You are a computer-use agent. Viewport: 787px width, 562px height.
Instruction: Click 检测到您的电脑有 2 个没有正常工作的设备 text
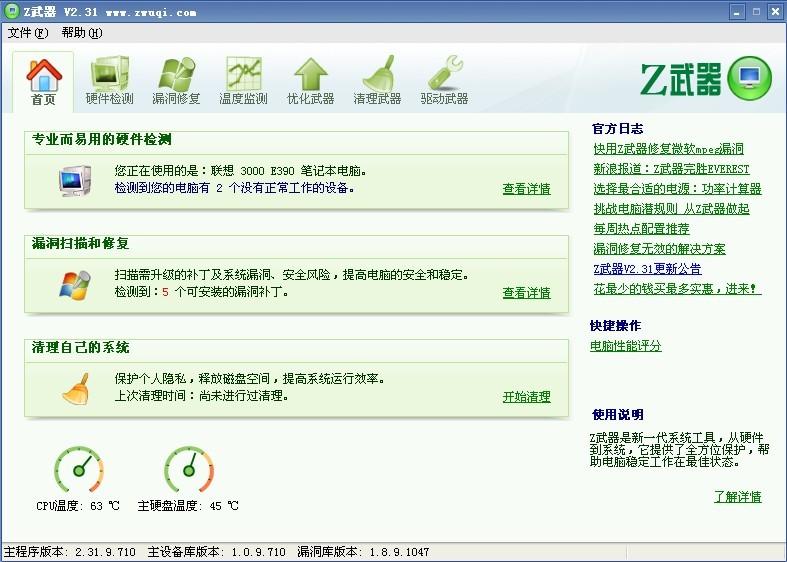click(235, 188)
